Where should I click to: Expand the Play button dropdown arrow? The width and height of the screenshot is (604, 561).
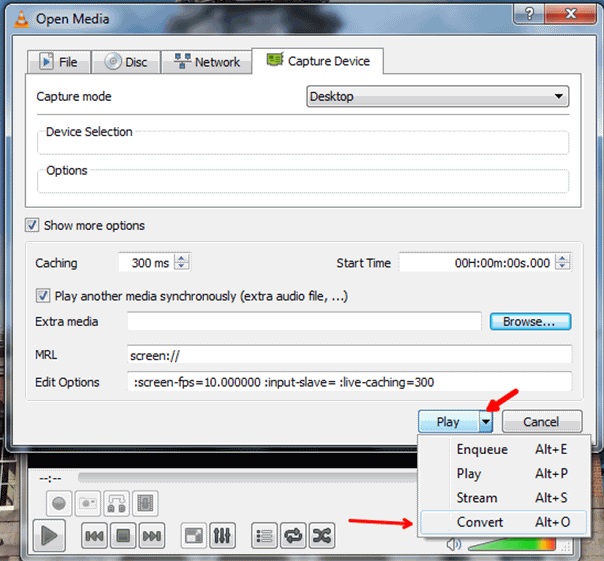point(486,422)
